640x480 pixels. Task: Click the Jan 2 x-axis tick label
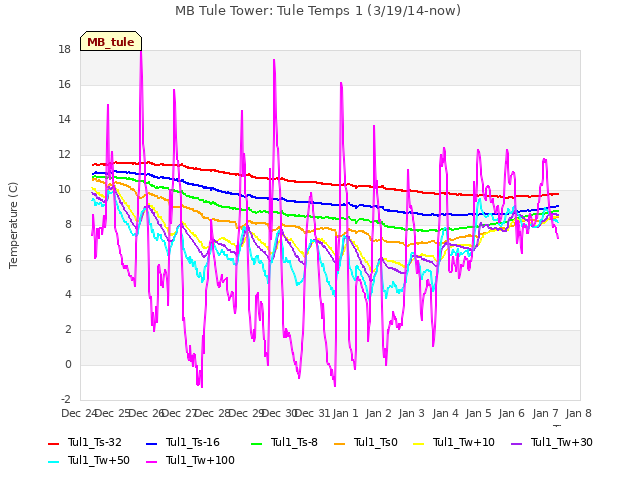[378, 414]
